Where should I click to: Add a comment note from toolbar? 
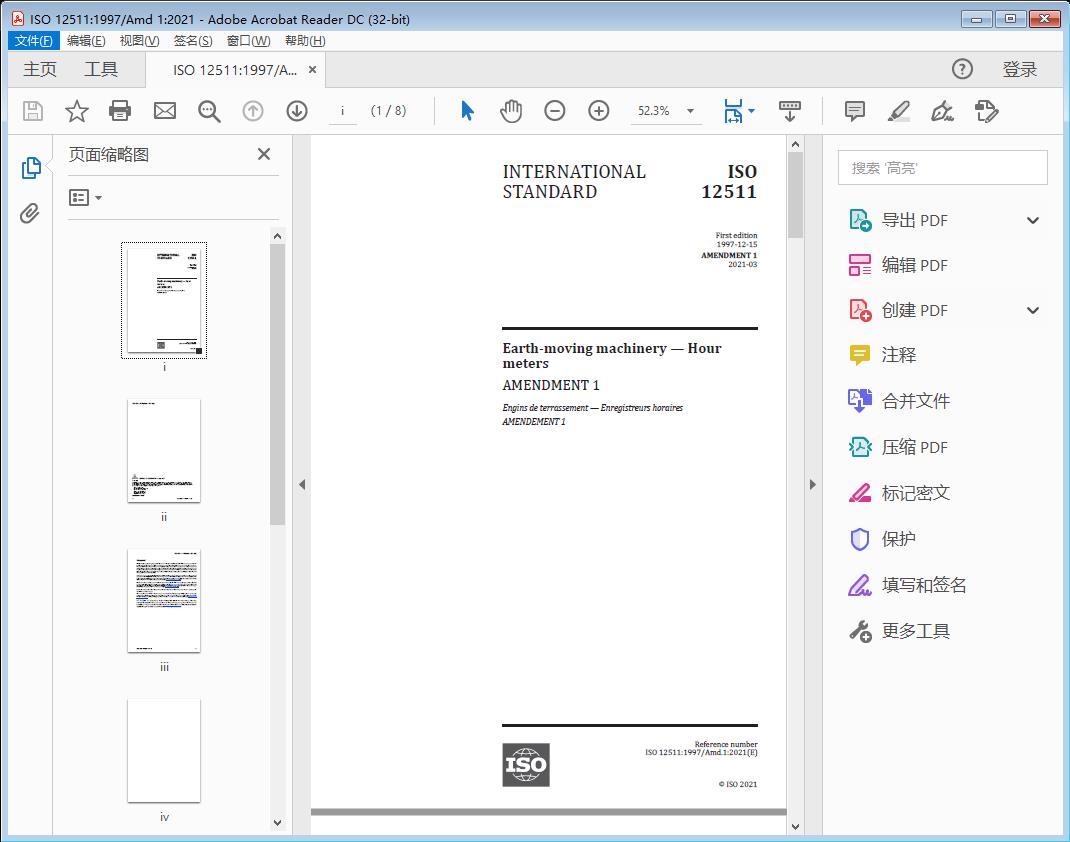[854, 111]
